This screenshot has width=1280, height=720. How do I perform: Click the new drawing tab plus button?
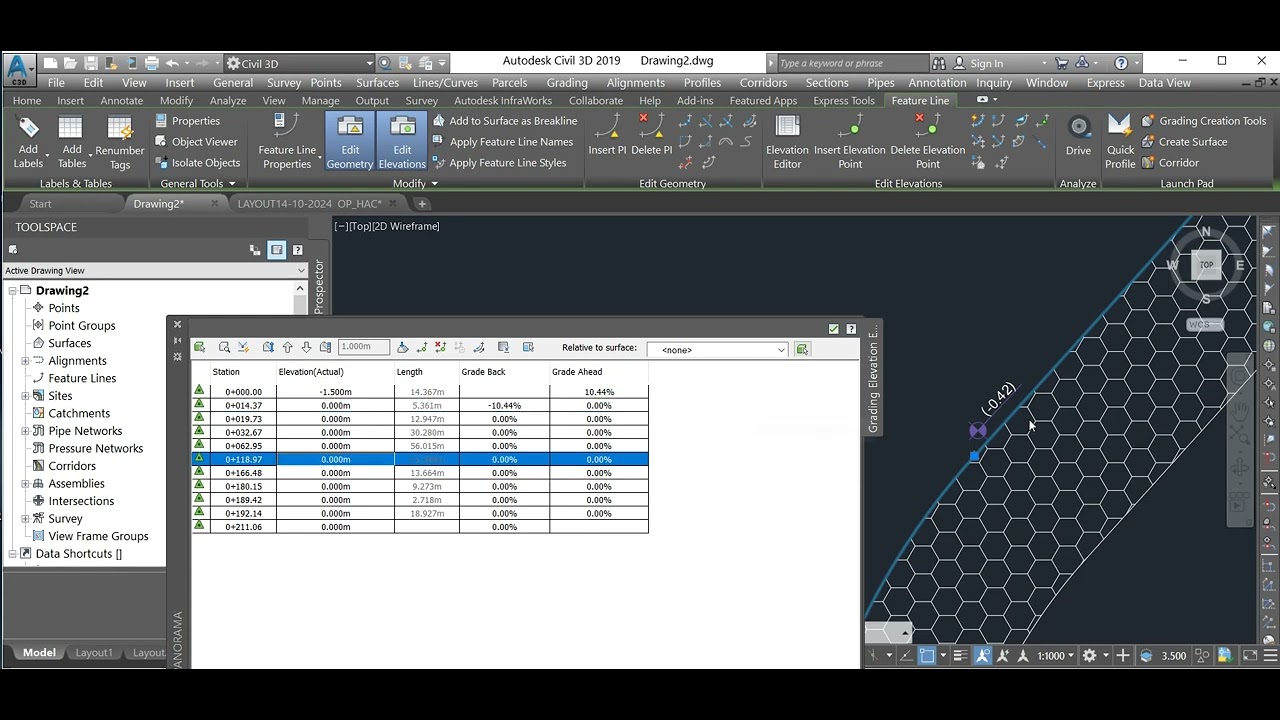pos(422,204)
